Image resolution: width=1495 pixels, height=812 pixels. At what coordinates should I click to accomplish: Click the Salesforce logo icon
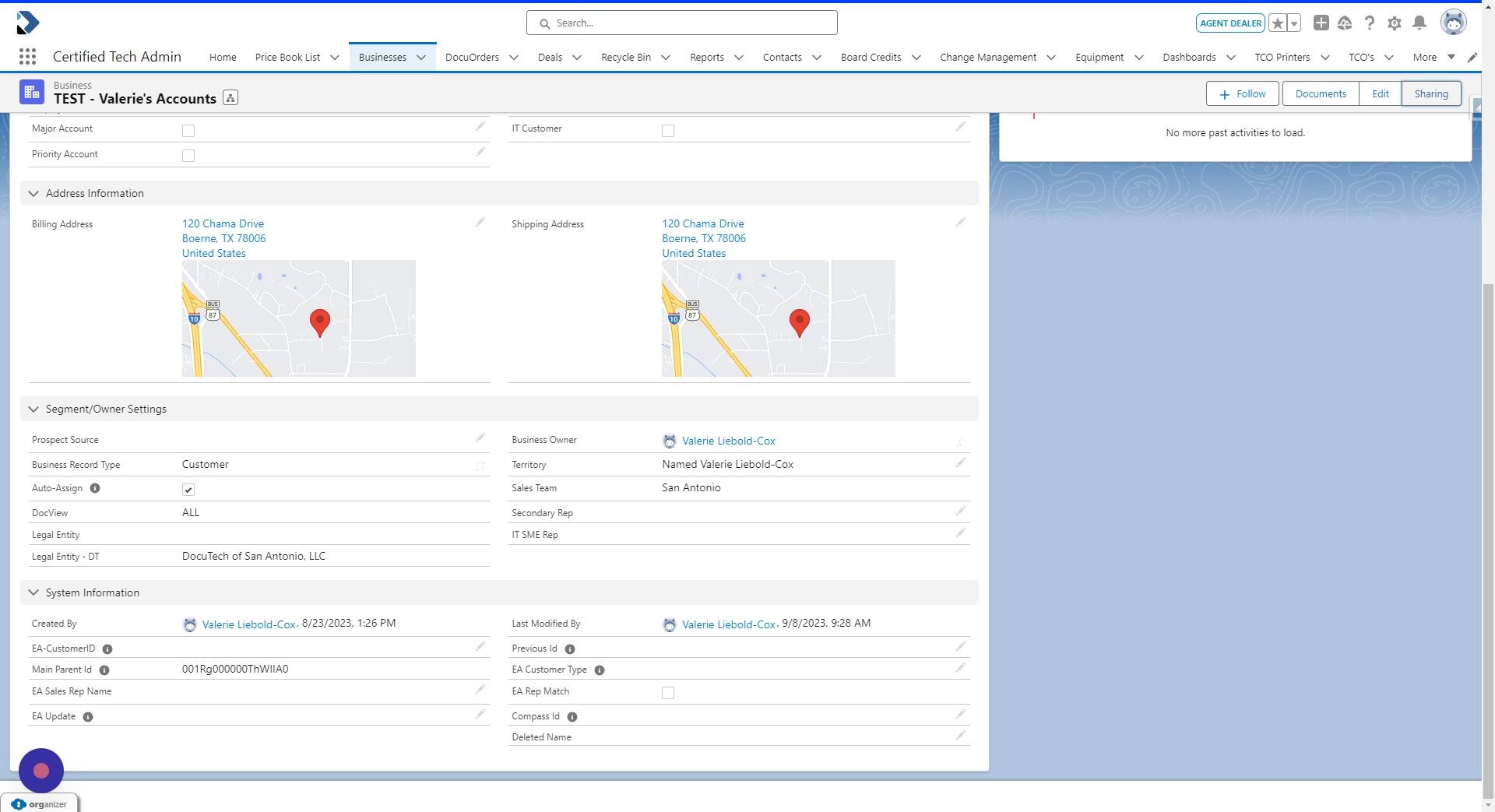[x=27, y=23]
